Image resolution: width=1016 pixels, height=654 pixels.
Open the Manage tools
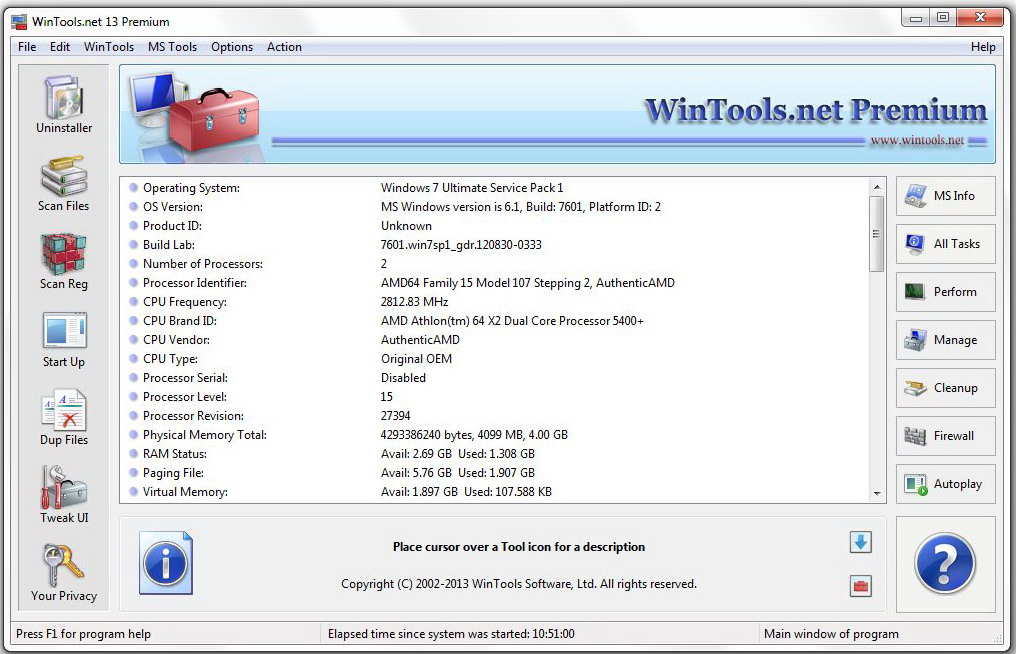[x=945, y=340]
